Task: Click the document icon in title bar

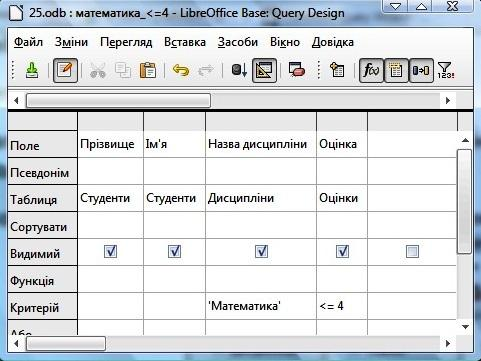Action: point(16,13)
